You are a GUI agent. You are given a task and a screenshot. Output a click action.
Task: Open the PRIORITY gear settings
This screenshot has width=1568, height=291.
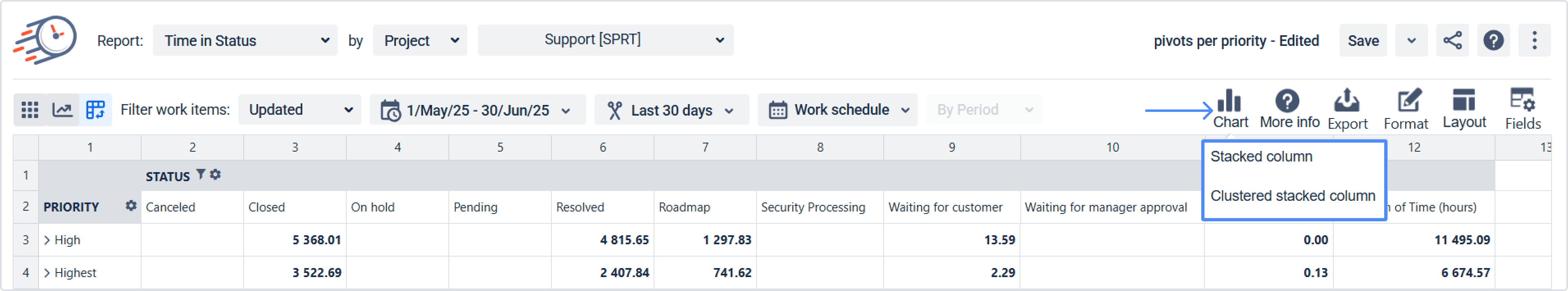[130, 206]
